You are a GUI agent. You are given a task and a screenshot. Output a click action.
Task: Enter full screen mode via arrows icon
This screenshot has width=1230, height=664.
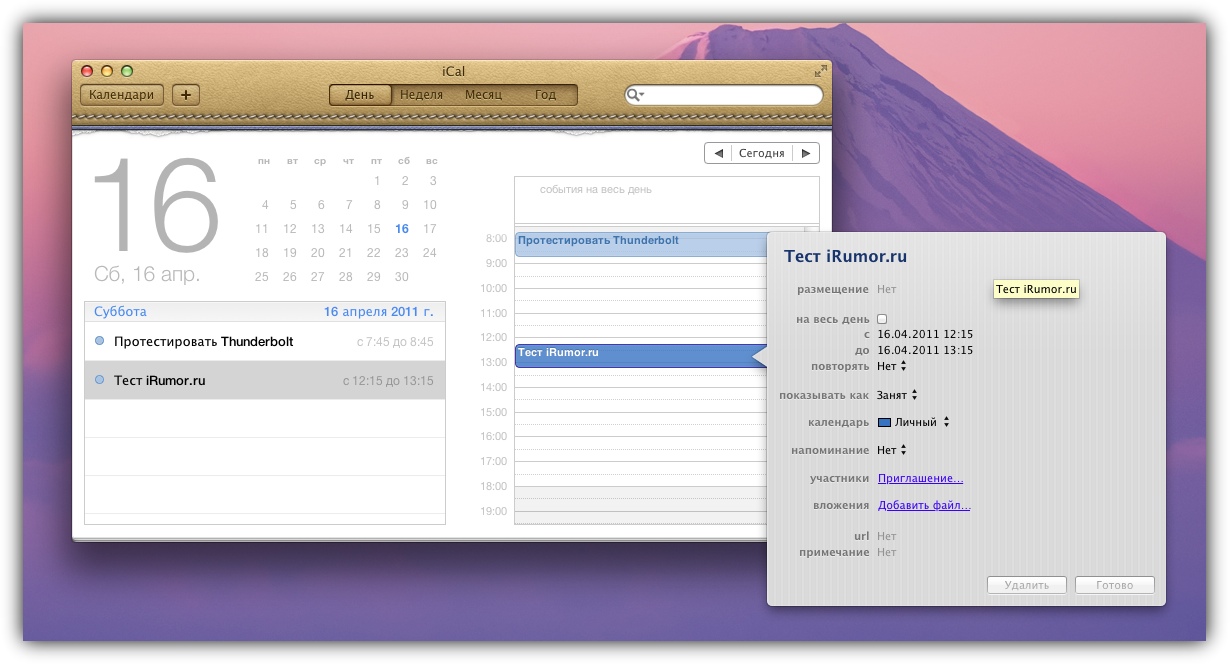click(820, 71)
